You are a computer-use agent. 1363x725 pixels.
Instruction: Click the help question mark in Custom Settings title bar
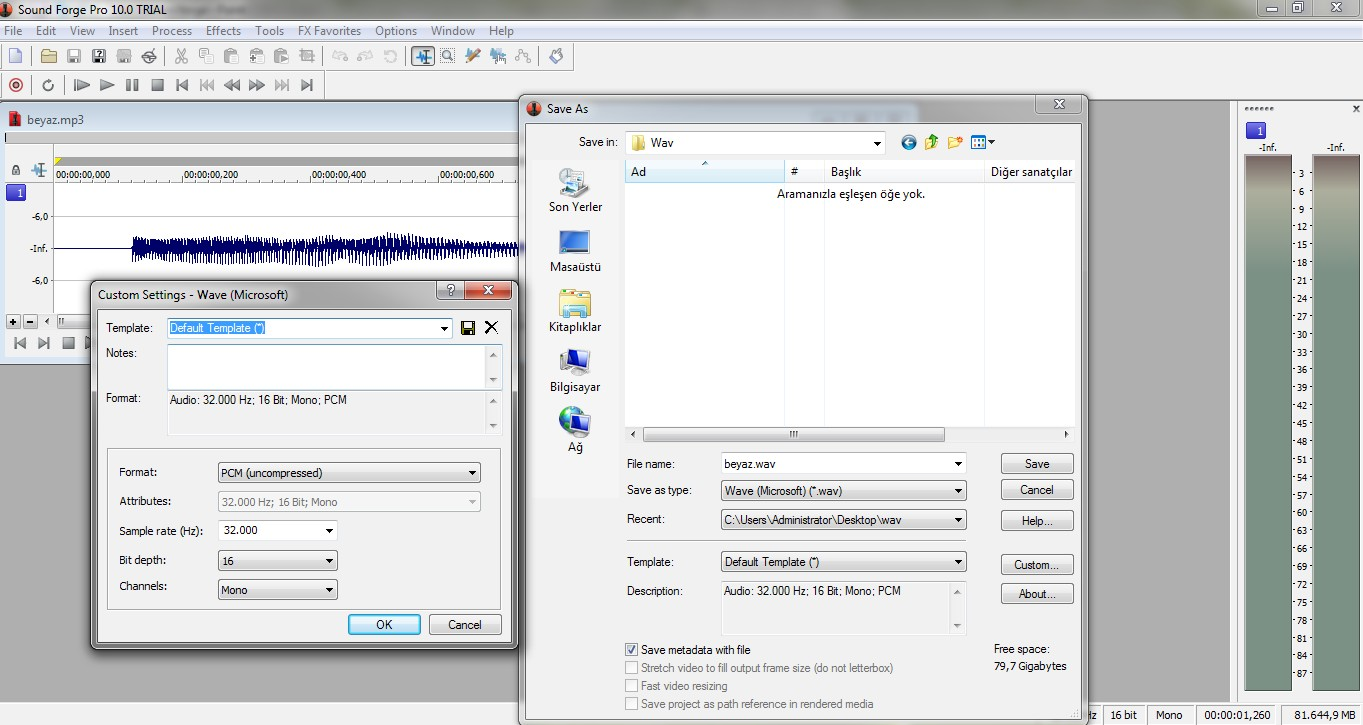click(x=451, y=290)
